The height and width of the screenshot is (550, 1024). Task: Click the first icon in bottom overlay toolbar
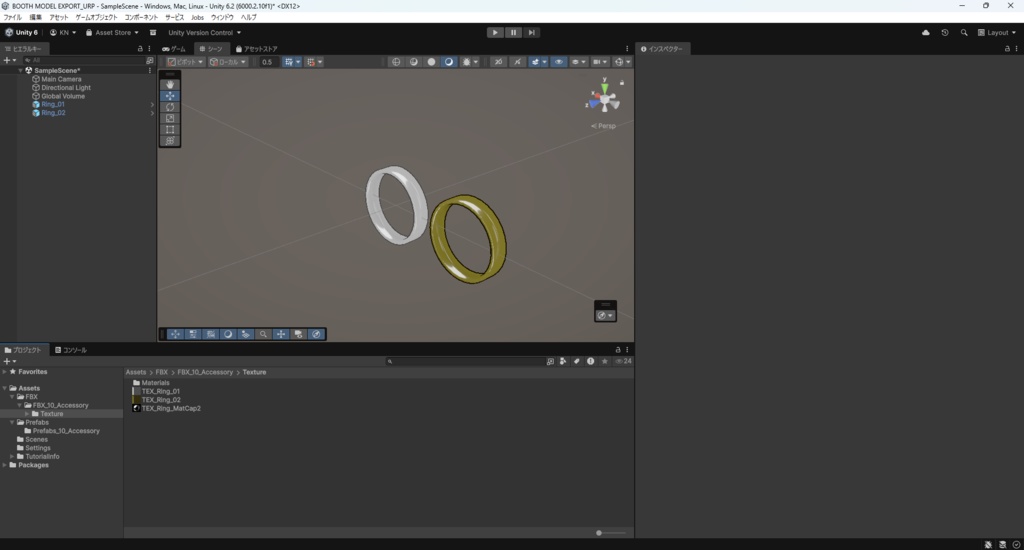pos(175,334)
